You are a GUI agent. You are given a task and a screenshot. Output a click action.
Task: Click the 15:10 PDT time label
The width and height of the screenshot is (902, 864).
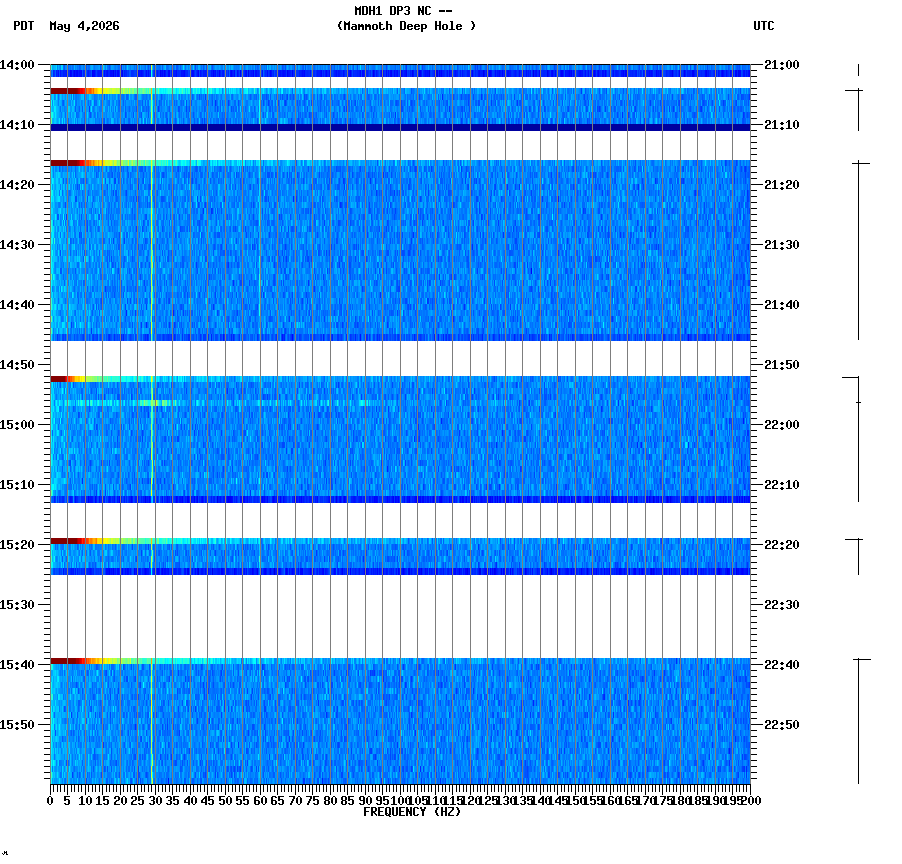click(x=17, y=484)
